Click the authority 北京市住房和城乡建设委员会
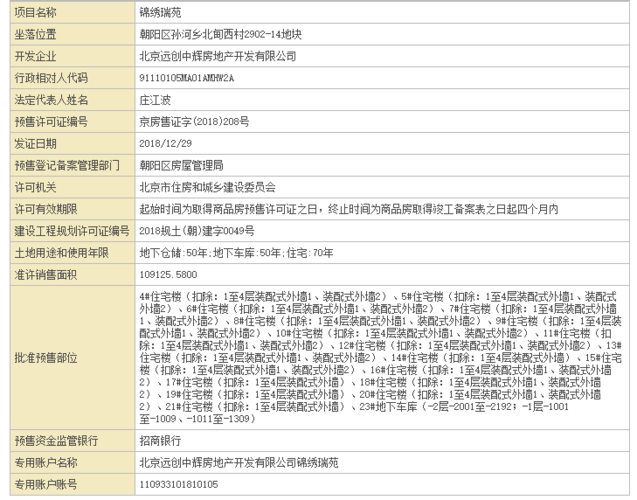637x500 pixels. [207, 187]
